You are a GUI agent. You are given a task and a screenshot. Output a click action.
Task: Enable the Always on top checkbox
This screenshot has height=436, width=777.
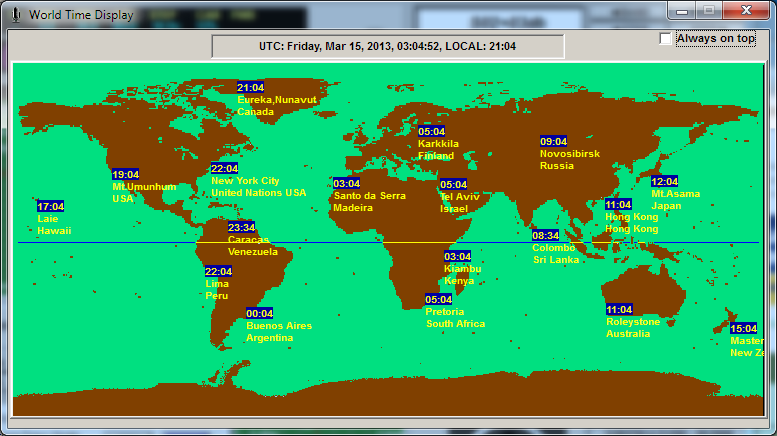pos(666,39)
